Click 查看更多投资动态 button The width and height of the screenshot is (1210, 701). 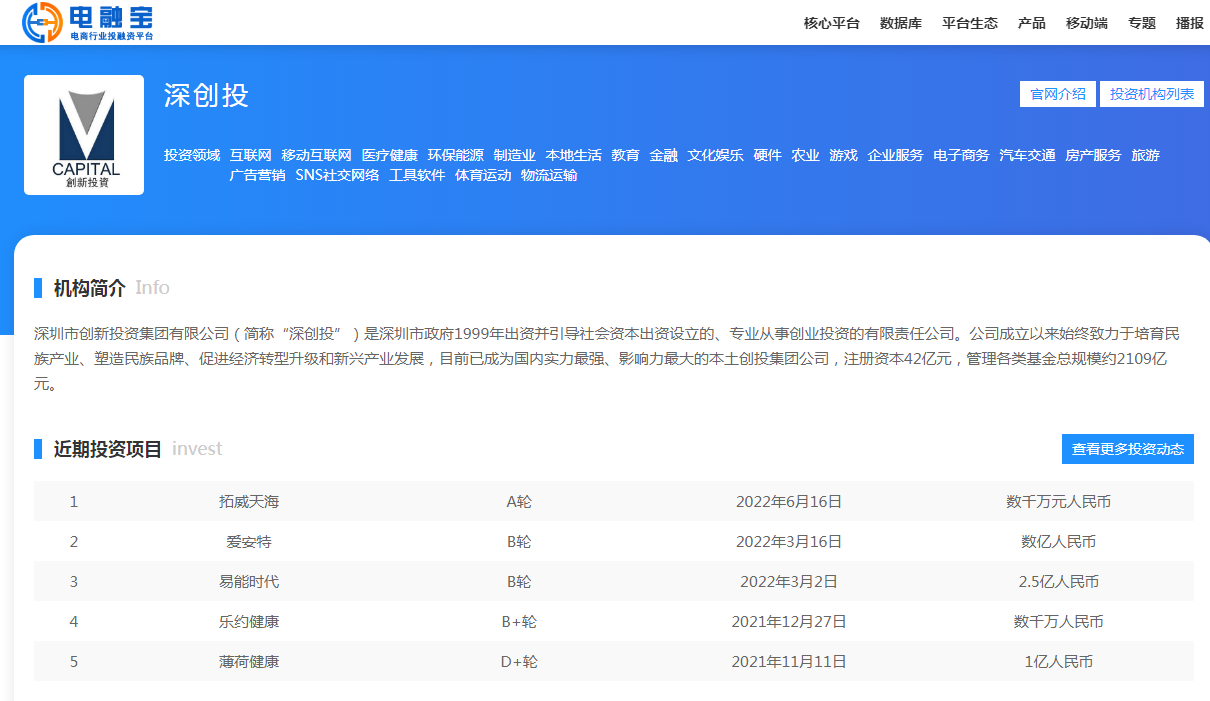coord(1128,449)
